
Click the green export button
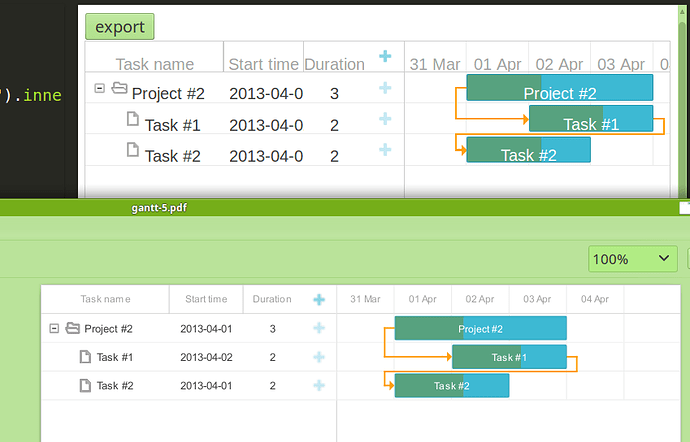[x=120, y=26]
